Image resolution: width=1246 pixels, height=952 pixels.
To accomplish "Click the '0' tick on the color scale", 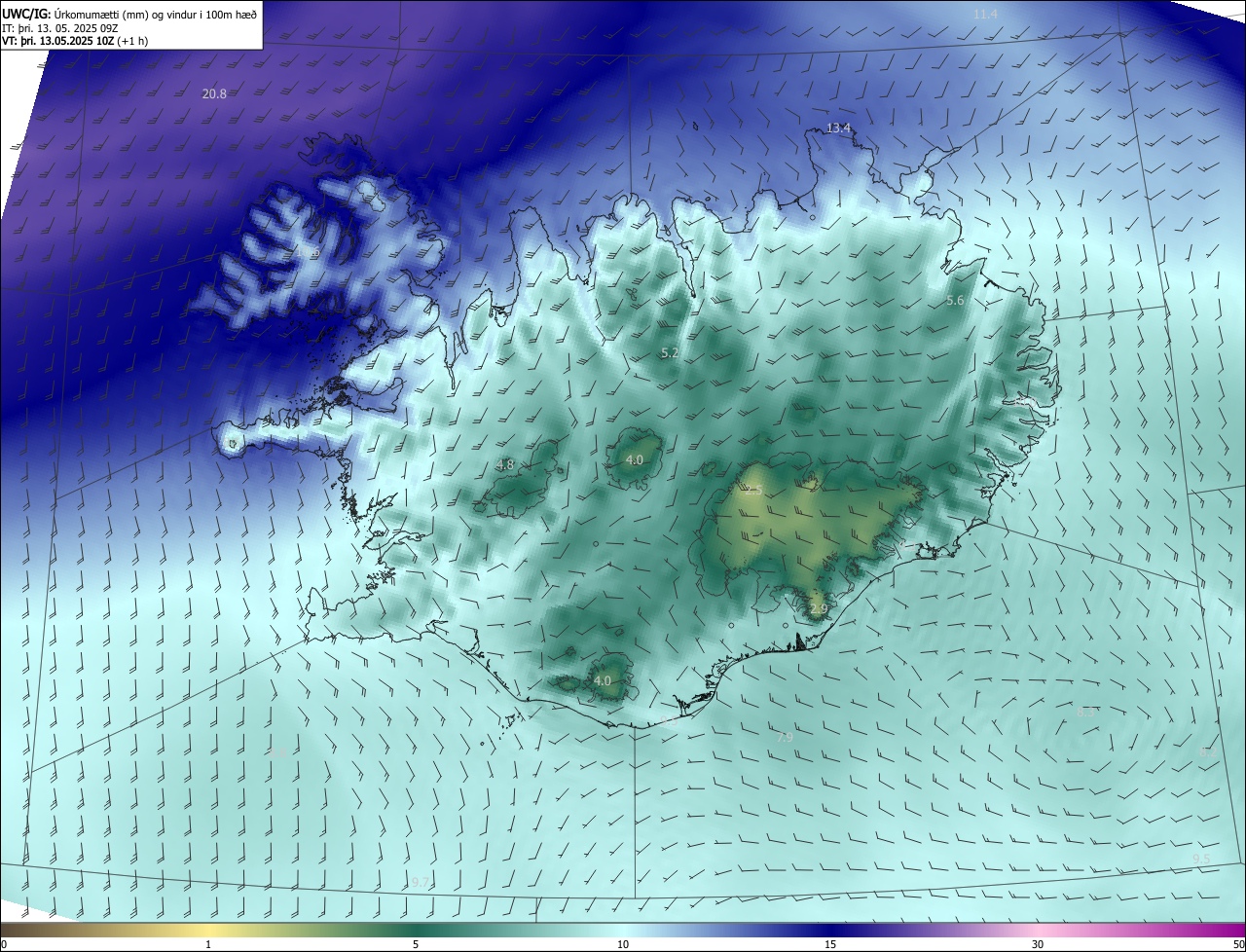I will [4, 945].
